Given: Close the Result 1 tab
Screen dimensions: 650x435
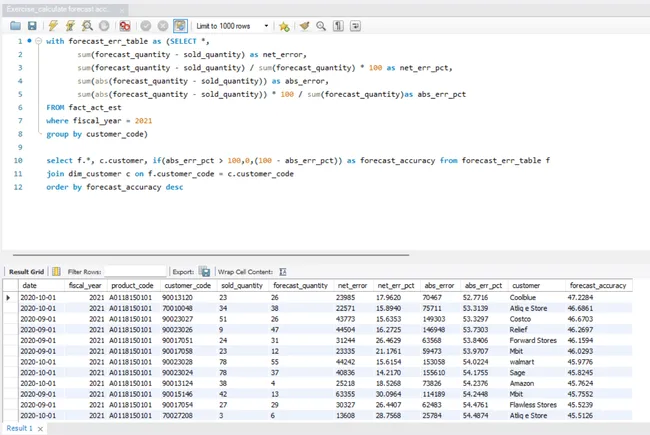Looking at the screenshot, I should 40,429.
